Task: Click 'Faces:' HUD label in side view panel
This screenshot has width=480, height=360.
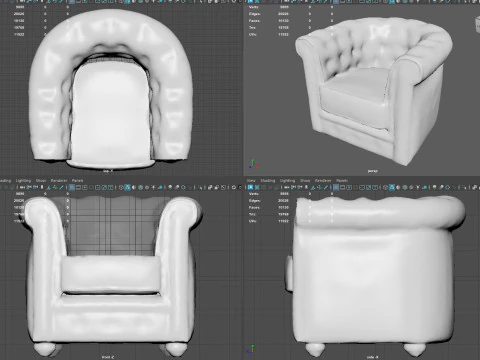Action: 254,207
